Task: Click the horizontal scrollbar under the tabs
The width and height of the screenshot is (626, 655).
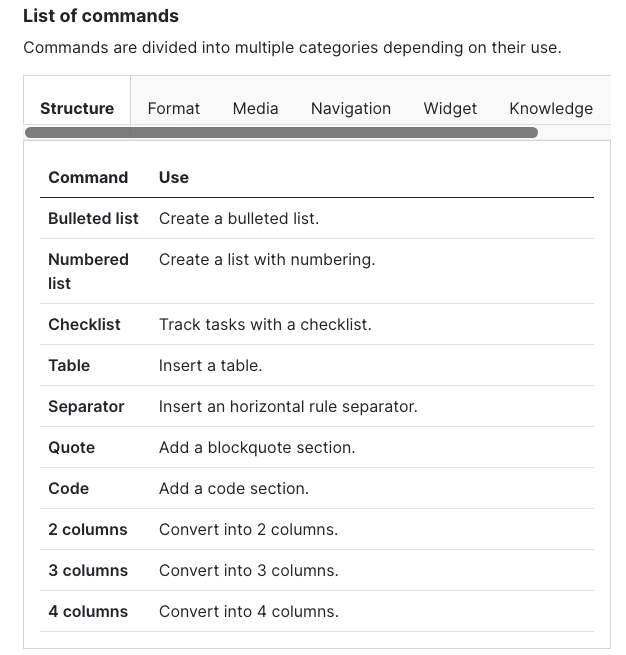Action: coord(281,132)
